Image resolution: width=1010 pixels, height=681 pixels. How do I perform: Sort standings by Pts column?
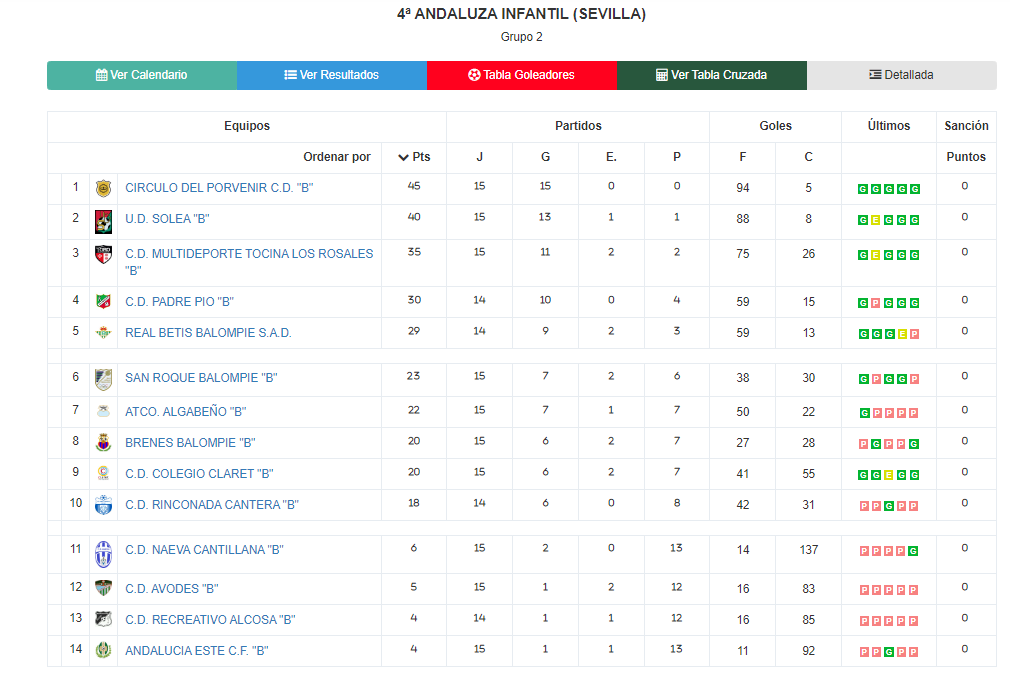tap(414, 157)
